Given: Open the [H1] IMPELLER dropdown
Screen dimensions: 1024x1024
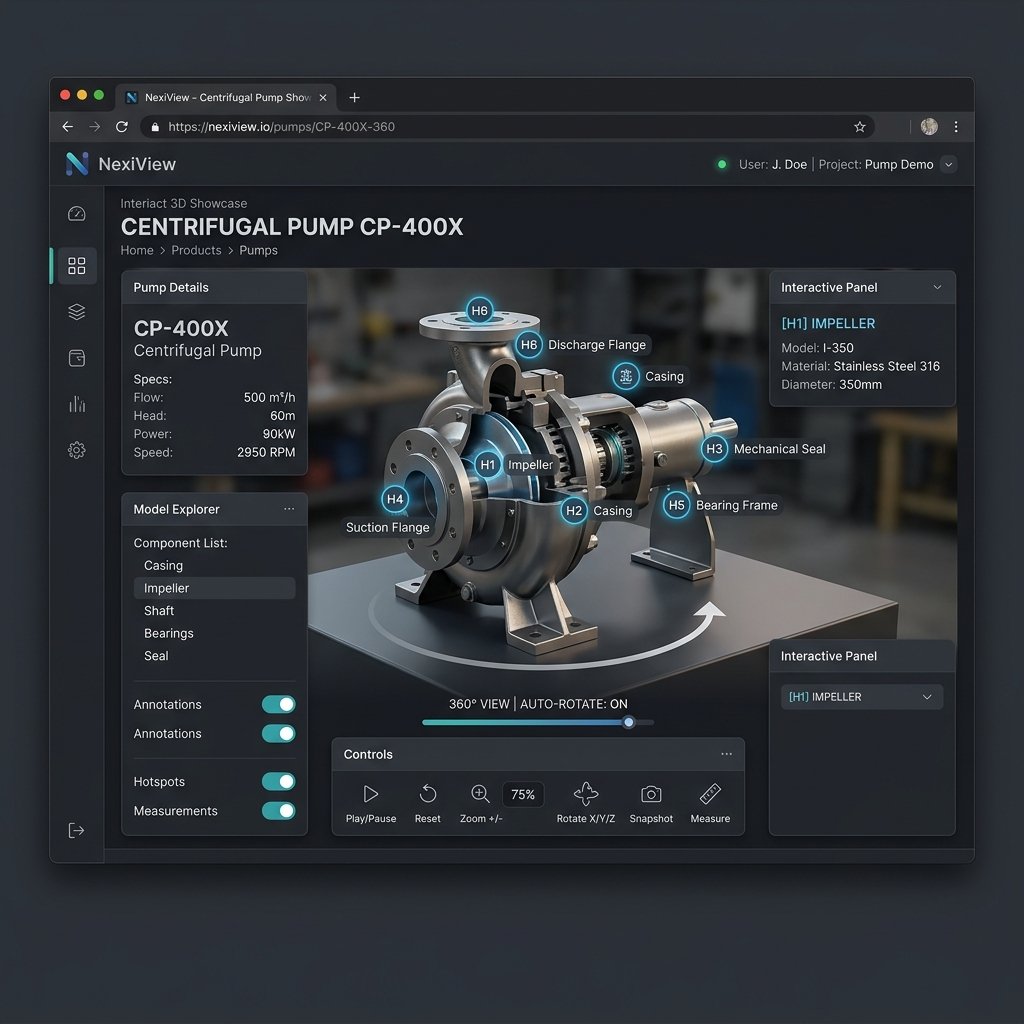Looking at the screenshot, I should tap(861, 697).
